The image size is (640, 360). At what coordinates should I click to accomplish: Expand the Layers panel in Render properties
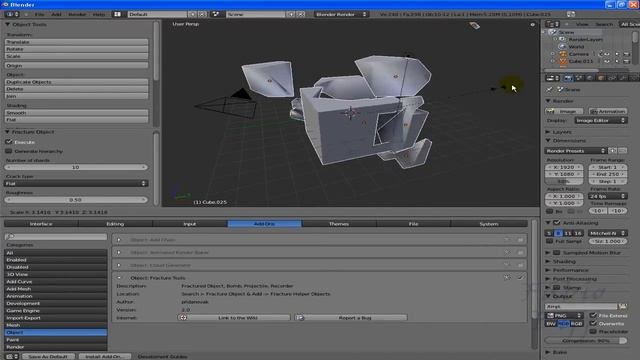point(548,132)
